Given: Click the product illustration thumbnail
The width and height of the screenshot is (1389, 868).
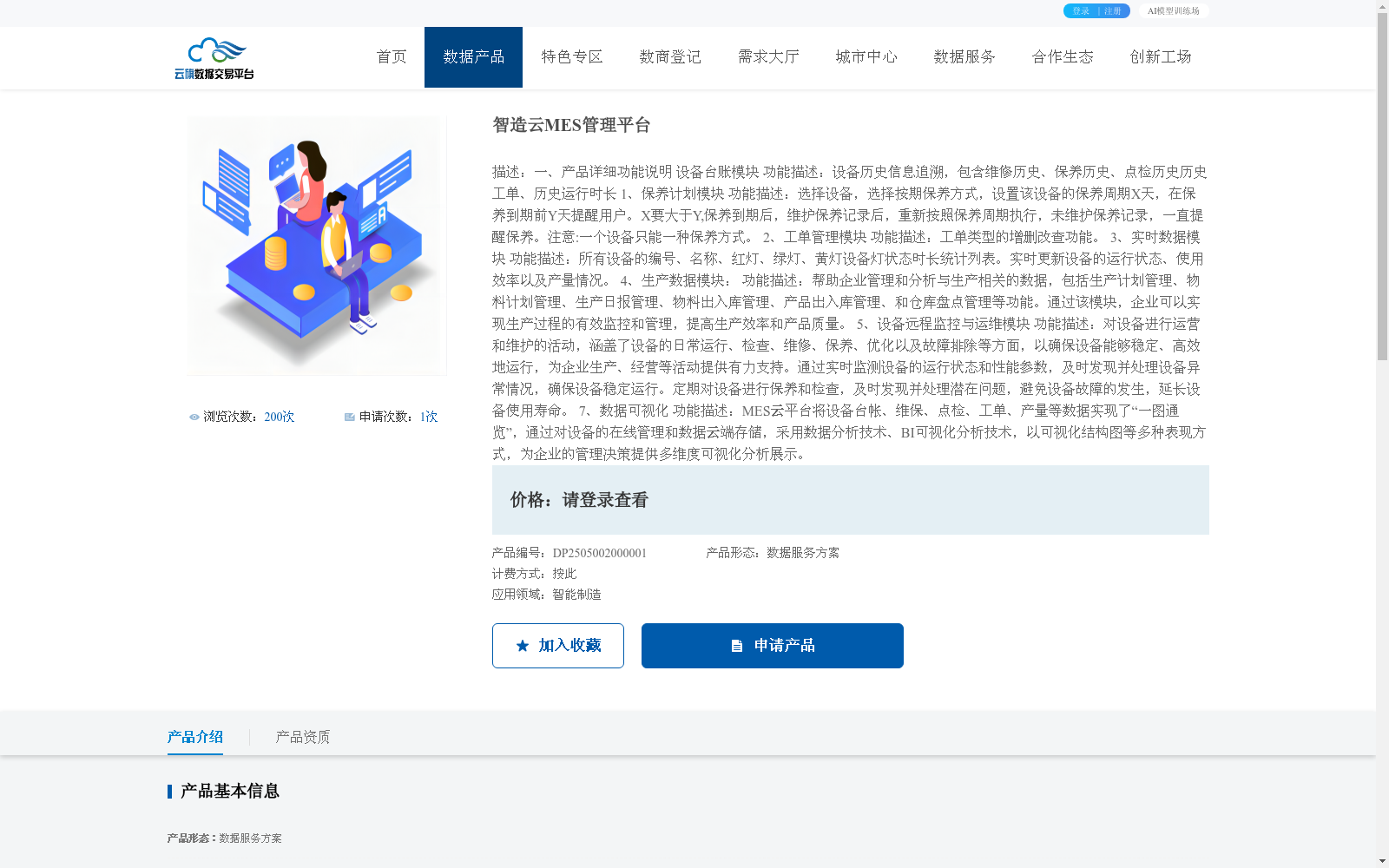Looking at the screenshot, I should 317,246.
